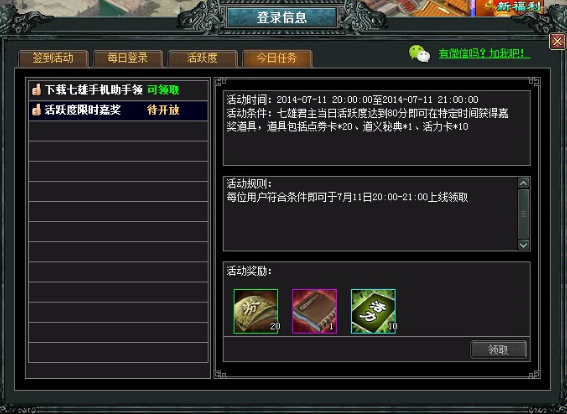This screenshot has width=567, height=414.
Task: Select the 下载七雄手机助手领 task row
Action: point(118,90)
